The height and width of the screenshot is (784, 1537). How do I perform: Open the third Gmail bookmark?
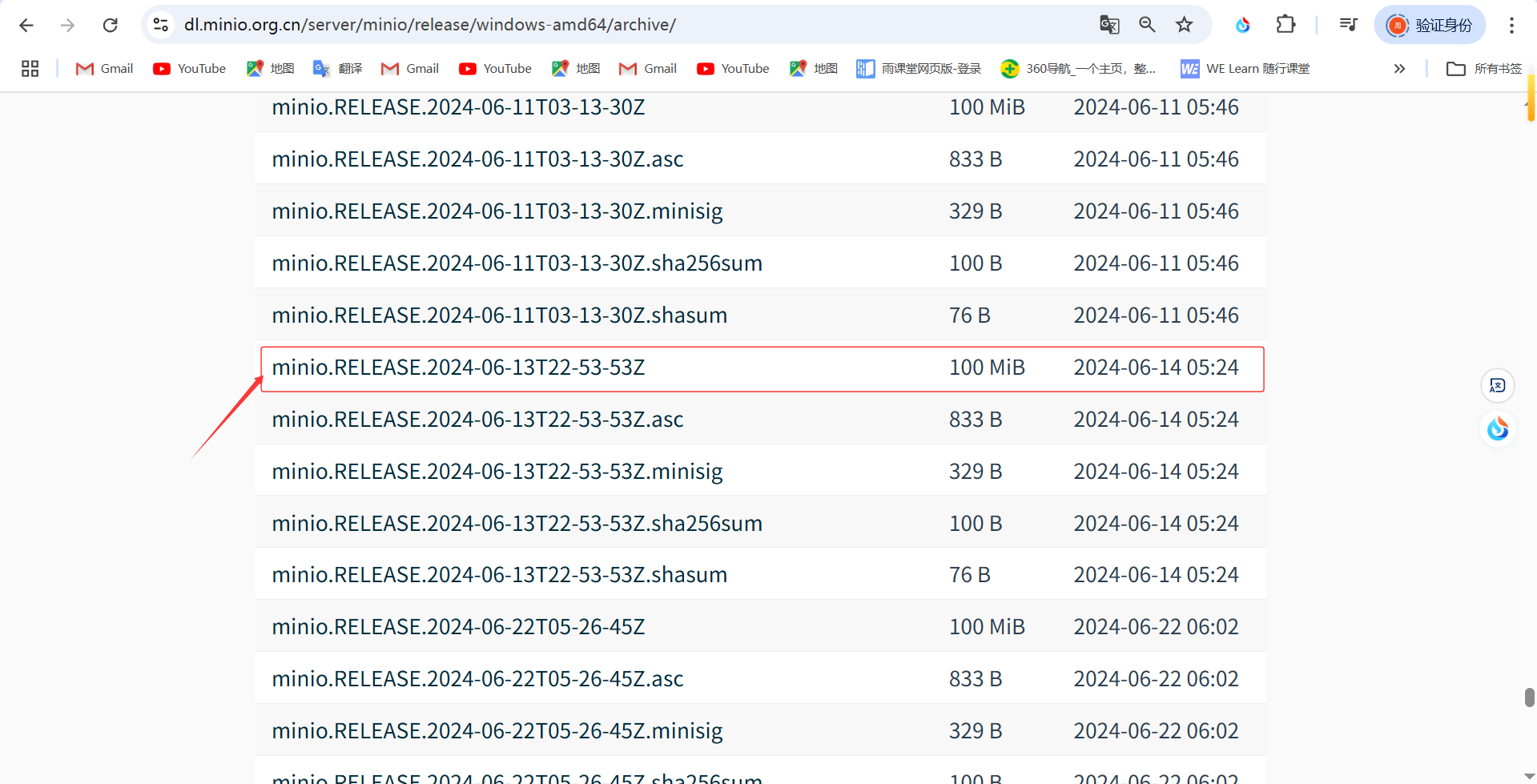click(x=648, y=69)
